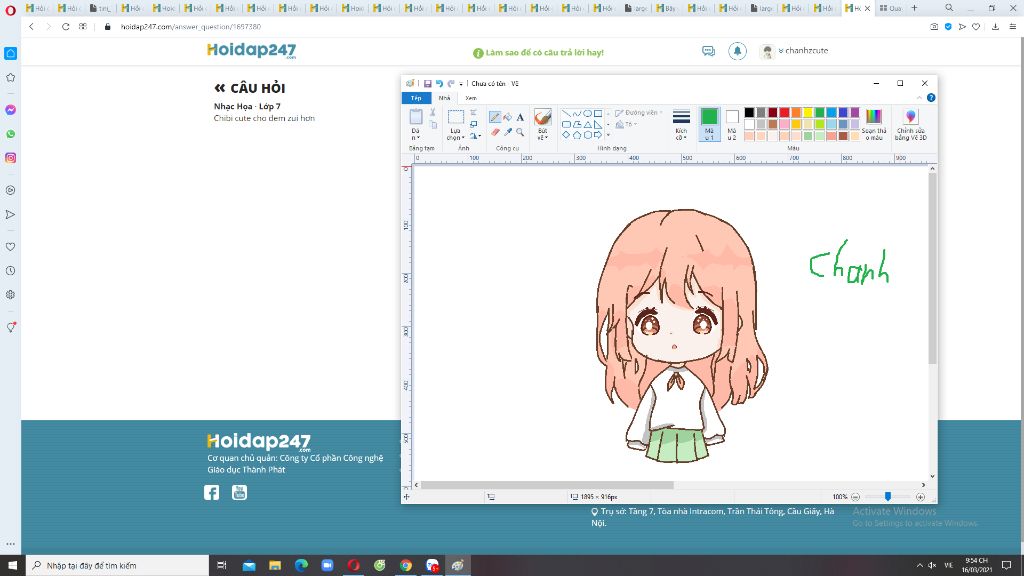Select the Magnifier tool in Paint
This screenshot has width=1024, height=576.
point(520,132)
